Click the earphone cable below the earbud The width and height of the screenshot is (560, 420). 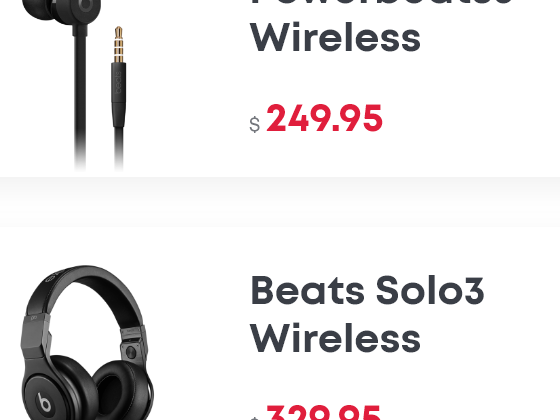point(80,100)
